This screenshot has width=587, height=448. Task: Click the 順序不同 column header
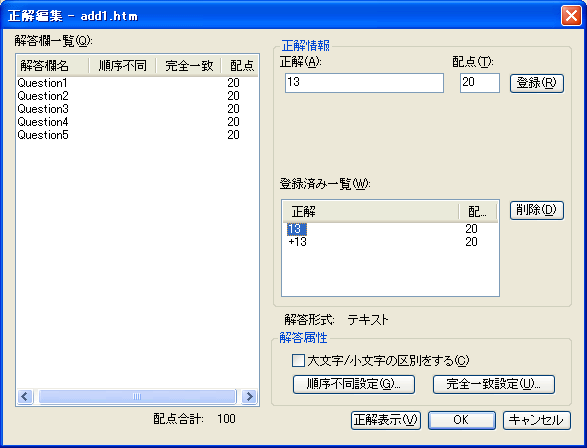(122, 66)
